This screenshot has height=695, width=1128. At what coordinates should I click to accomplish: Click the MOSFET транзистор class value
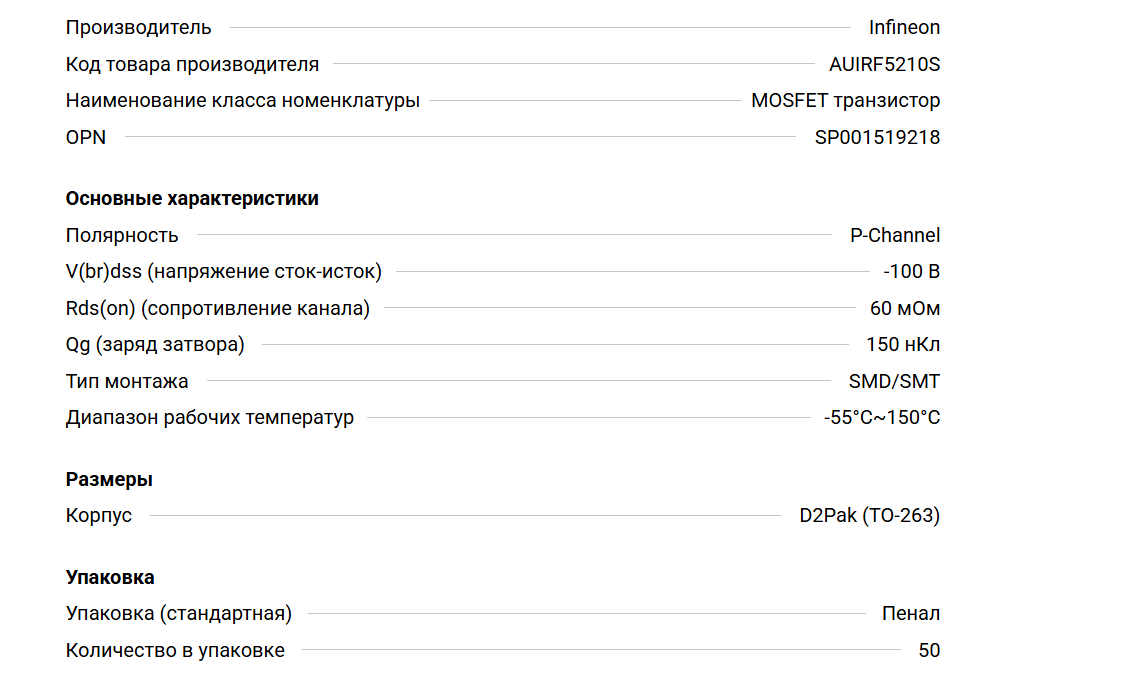pos(845,101)
